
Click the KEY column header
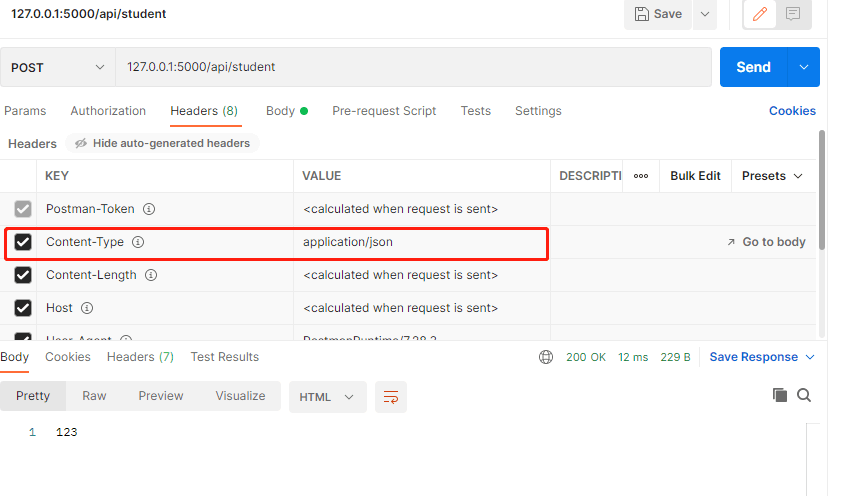56,176
